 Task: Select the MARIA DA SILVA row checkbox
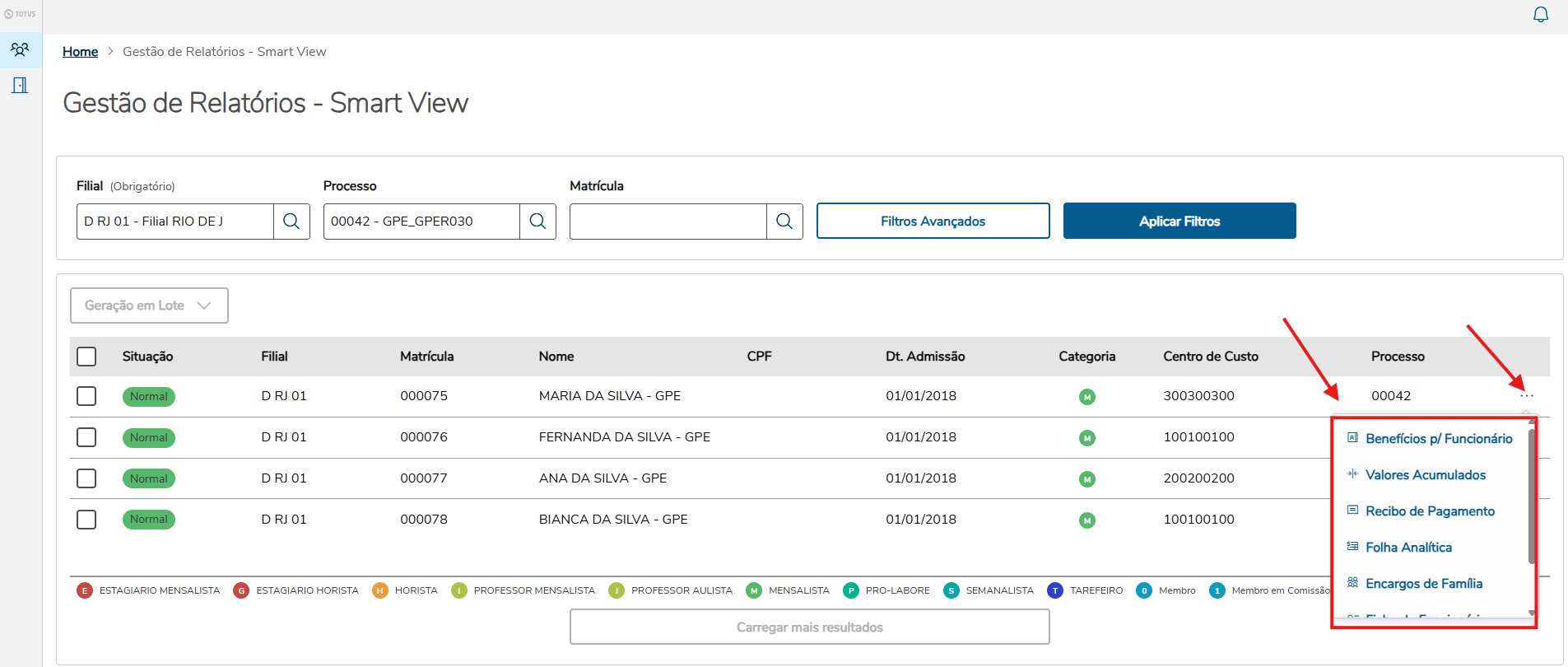(x=86, y=396)
